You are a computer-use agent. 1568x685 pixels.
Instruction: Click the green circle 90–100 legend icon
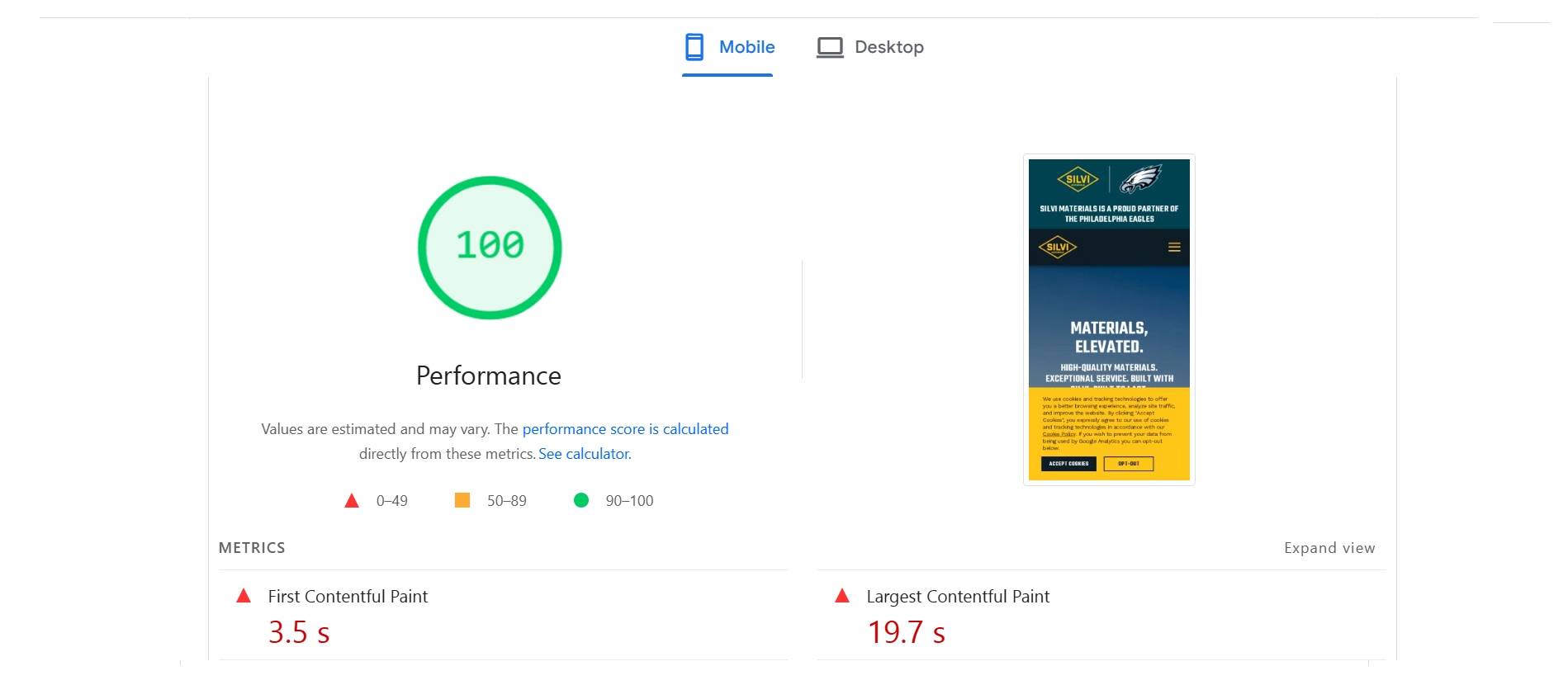581,500
